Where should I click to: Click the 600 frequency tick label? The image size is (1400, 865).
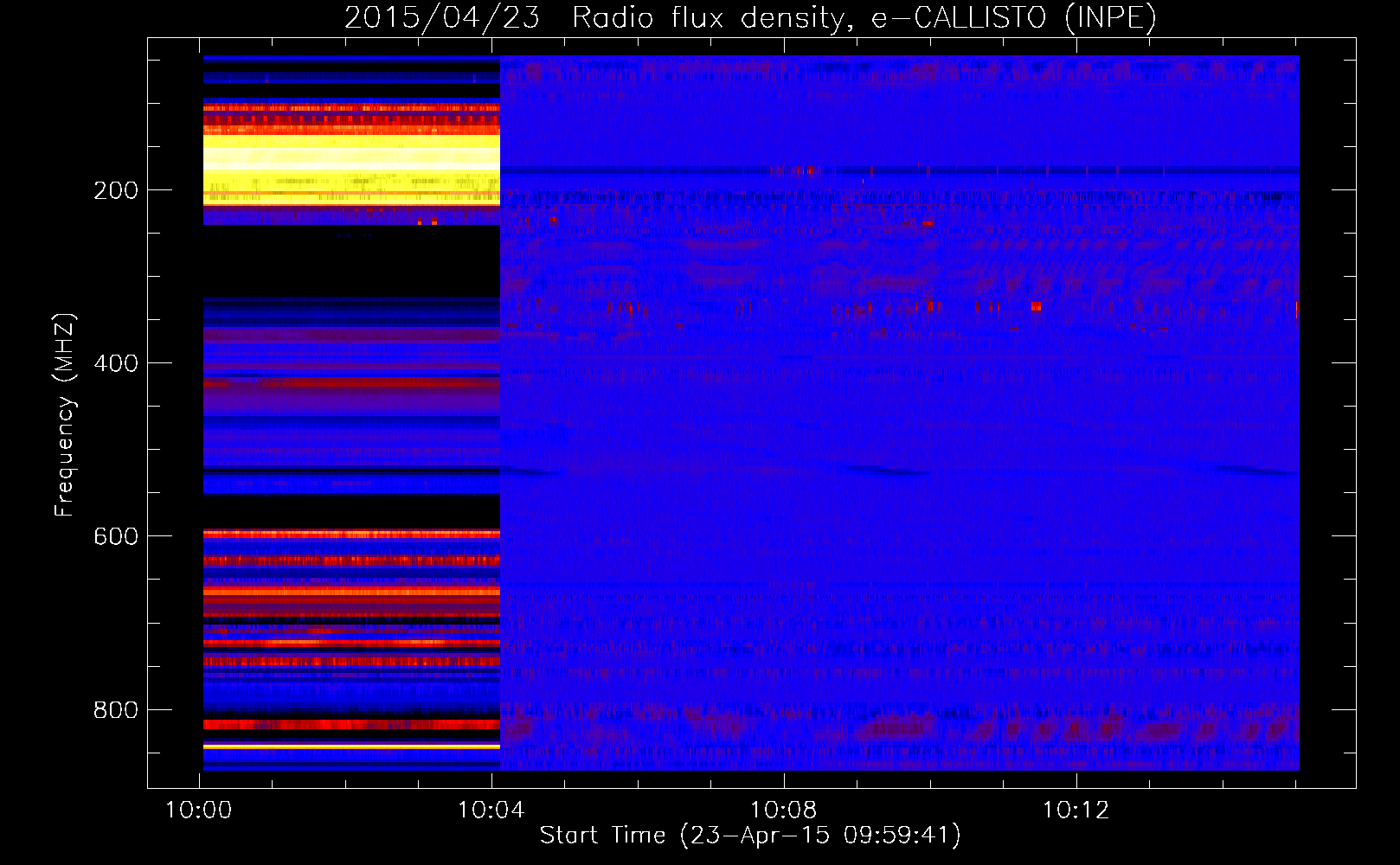click(116, 536)
